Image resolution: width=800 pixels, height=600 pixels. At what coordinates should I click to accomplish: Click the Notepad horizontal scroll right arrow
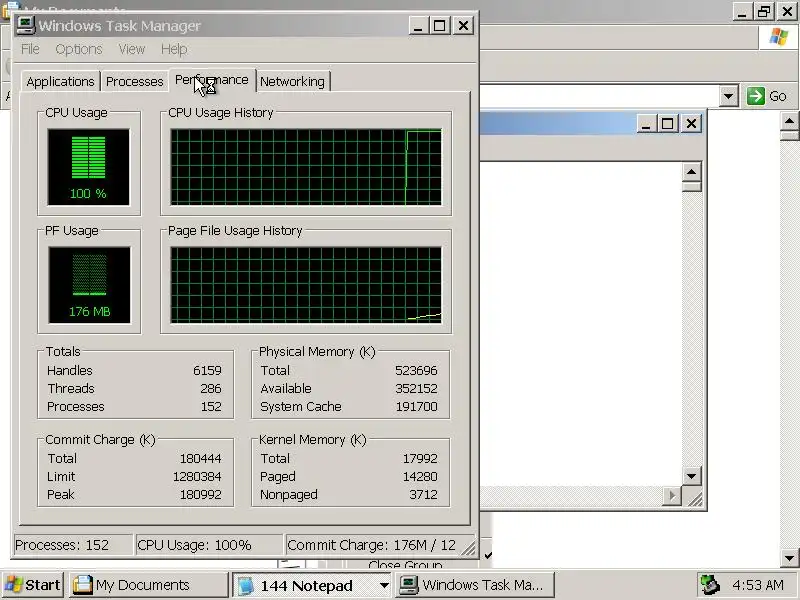[672, 495]
